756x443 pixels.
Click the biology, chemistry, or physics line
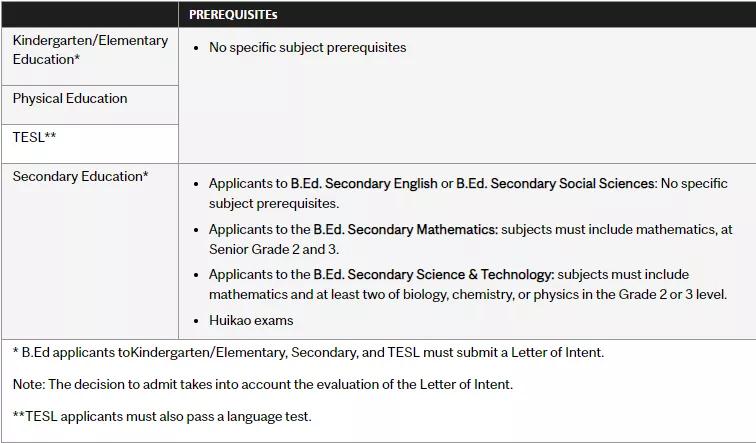coord(468,295)
